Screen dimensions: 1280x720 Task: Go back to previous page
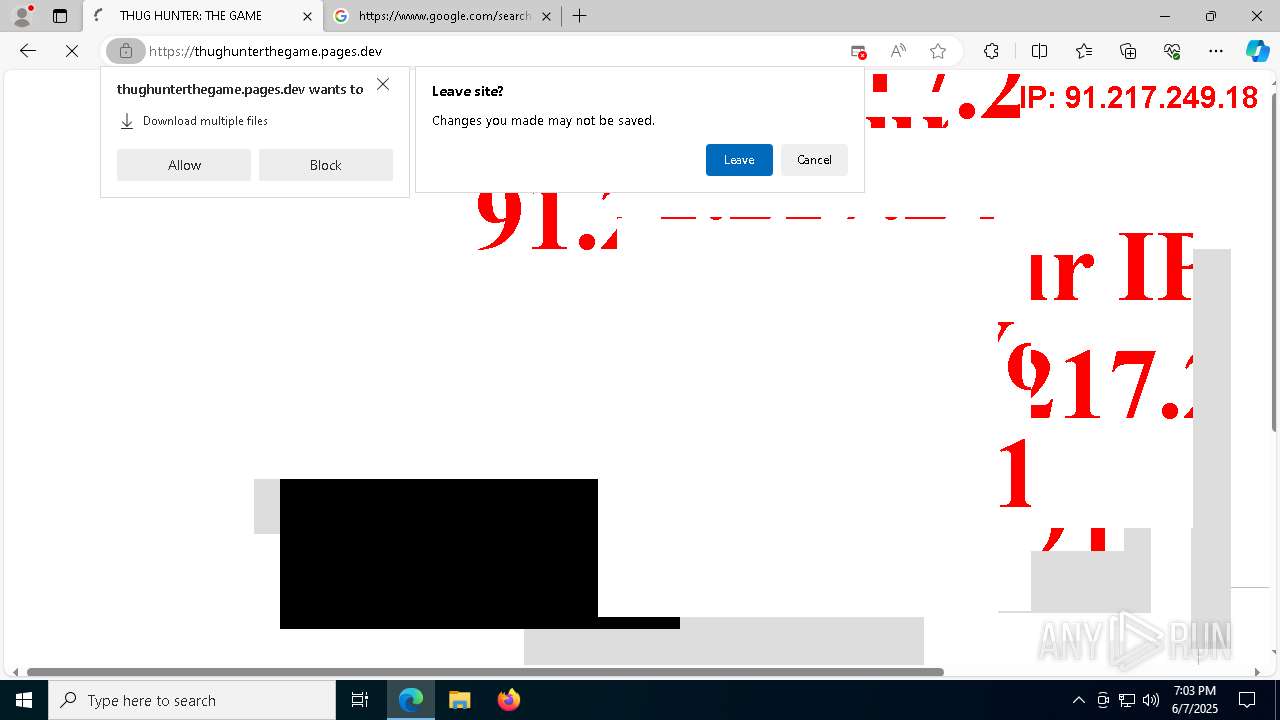tap(28, 51)
